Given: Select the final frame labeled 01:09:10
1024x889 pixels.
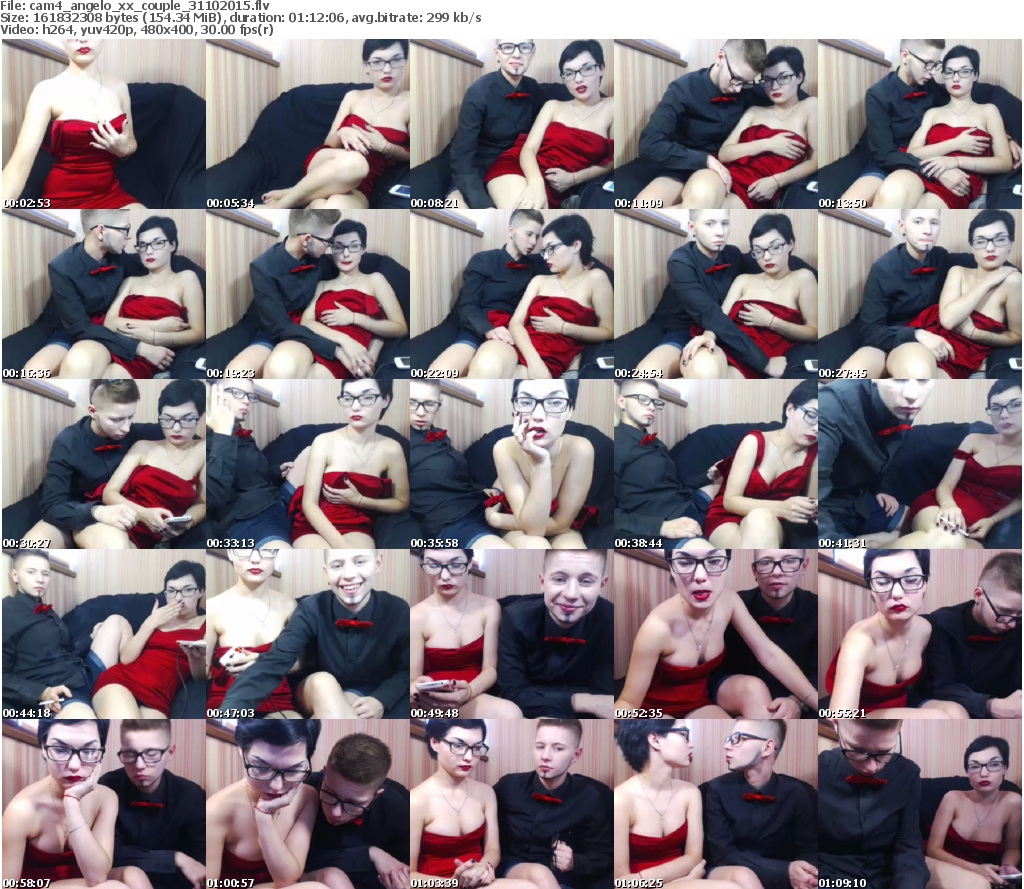Looking at the screenshot, I should coord(920,804).
